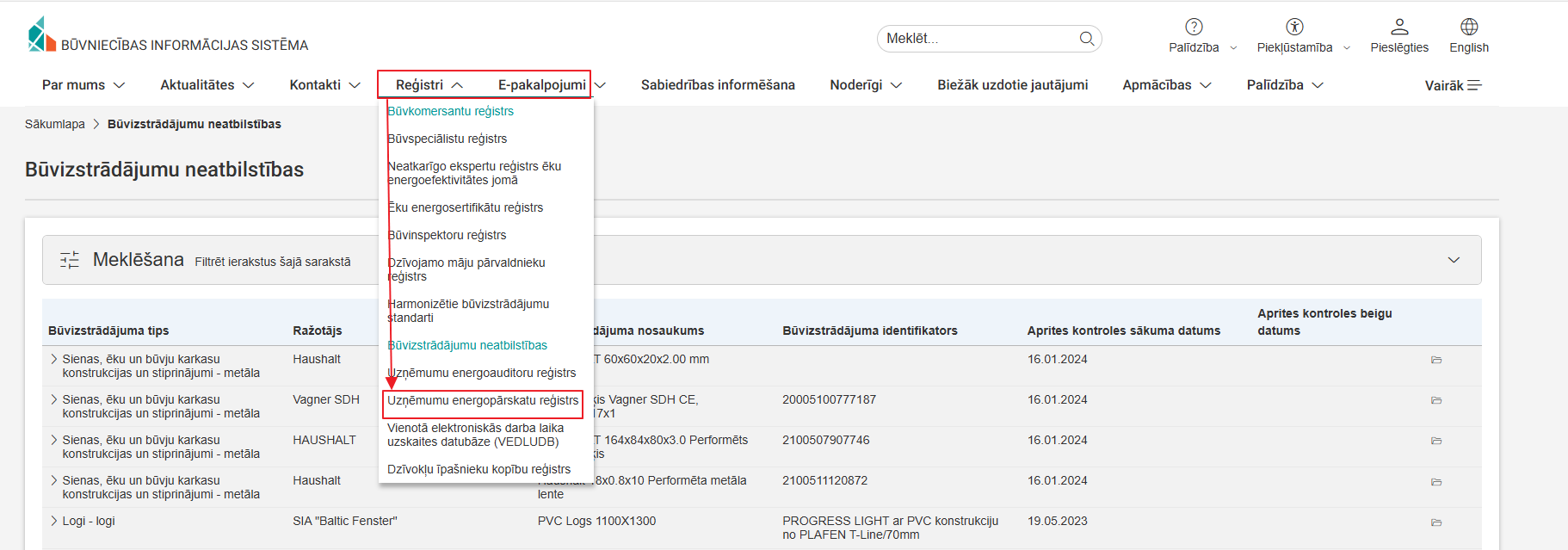Select Harmonizētie būvizstrādājumu standarti
This screenshot has height=550, width=1568.
(468, 311)
